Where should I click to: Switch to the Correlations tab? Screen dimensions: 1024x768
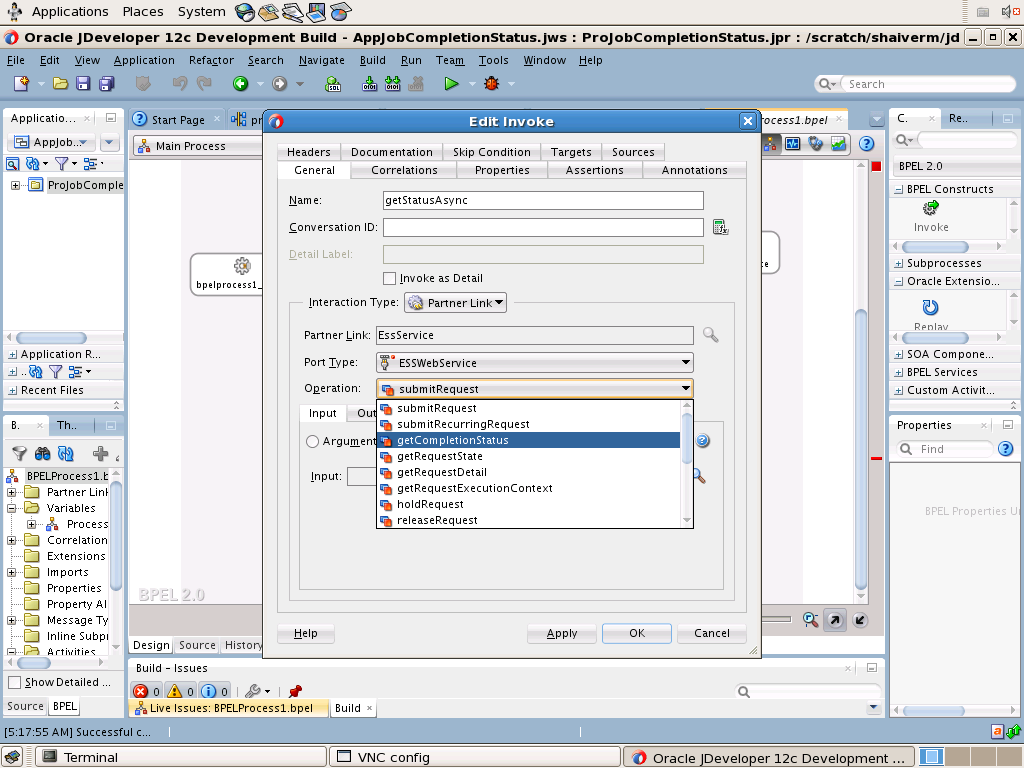tap(404, 170)
